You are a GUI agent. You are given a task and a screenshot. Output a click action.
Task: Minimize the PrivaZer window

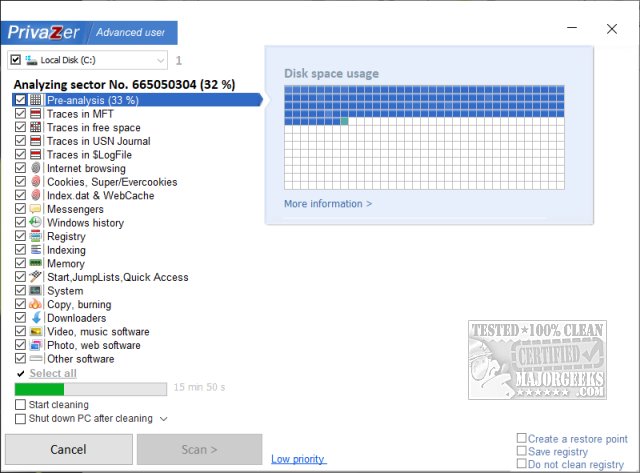[x=572, y=28]
